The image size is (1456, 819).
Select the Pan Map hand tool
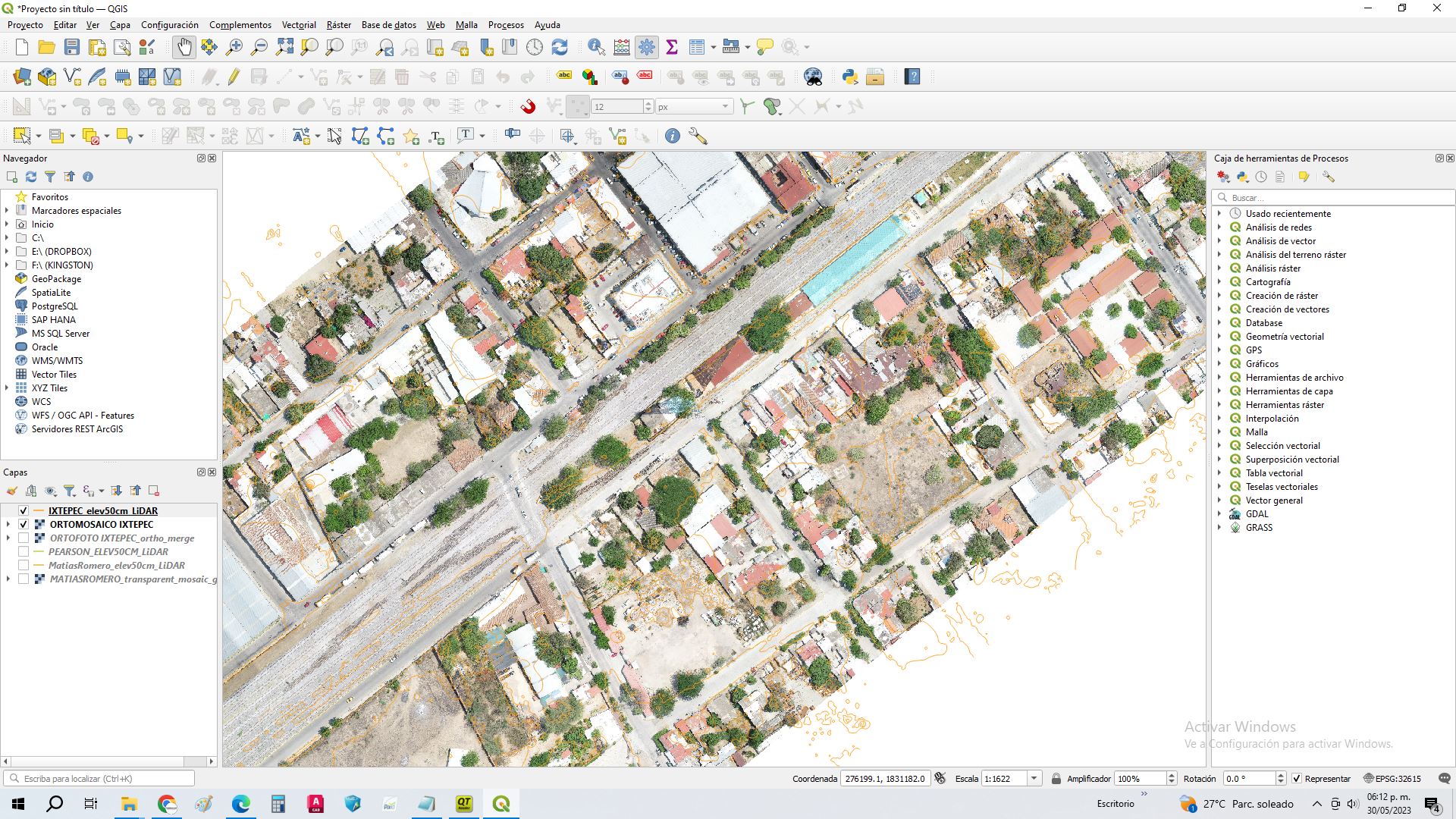[184, 47]
